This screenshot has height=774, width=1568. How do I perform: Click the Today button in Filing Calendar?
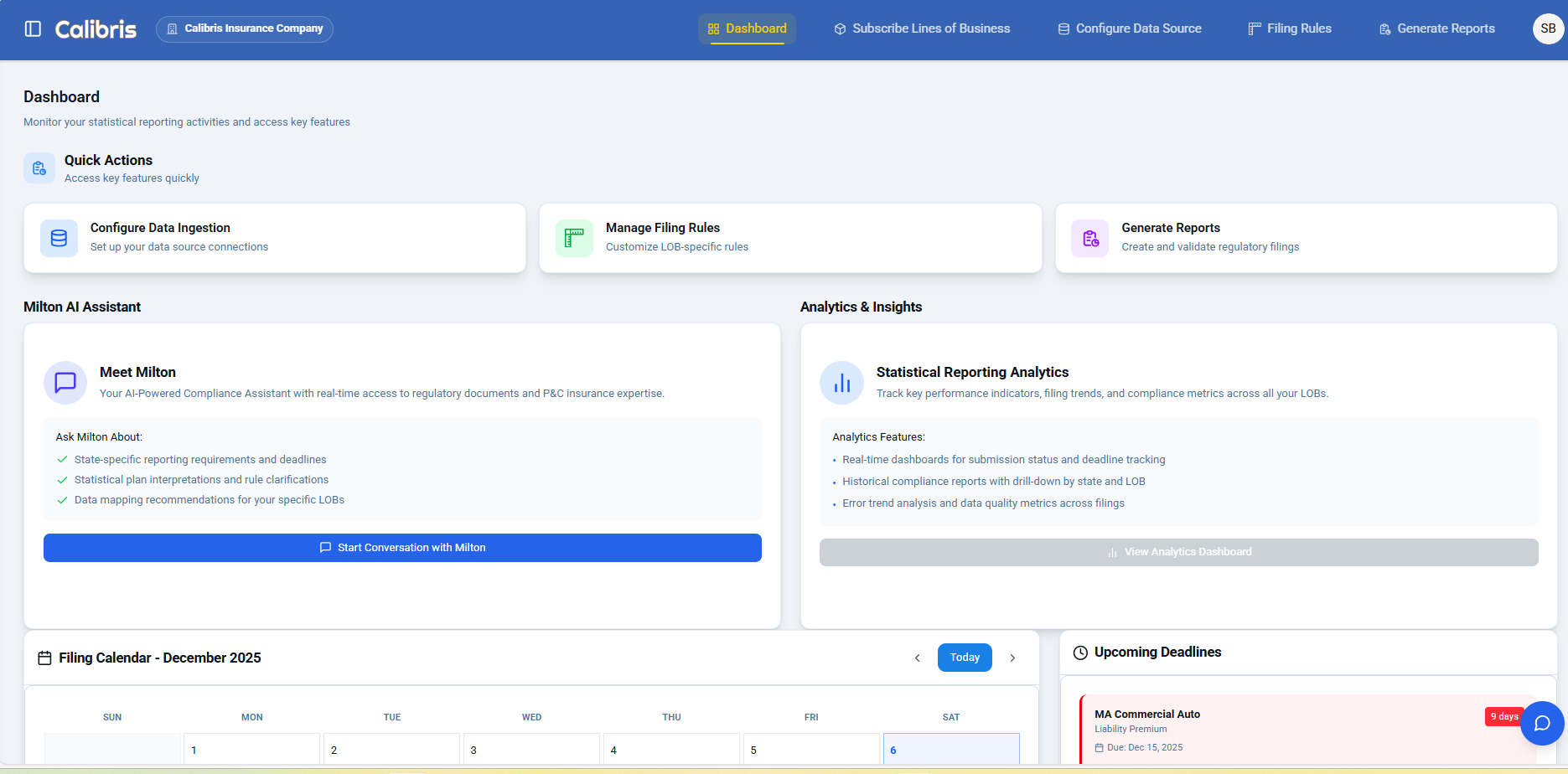click(964, 657)
